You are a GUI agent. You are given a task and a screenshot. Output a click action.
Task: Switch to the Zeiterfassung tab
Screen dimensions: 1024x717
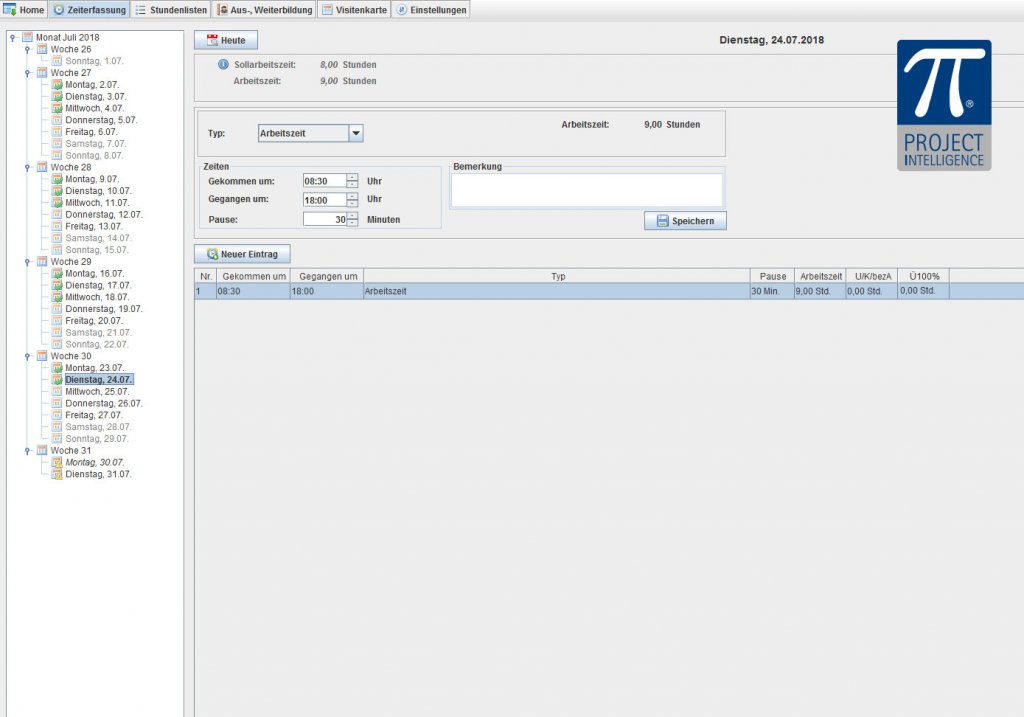(x=89, y=10)
